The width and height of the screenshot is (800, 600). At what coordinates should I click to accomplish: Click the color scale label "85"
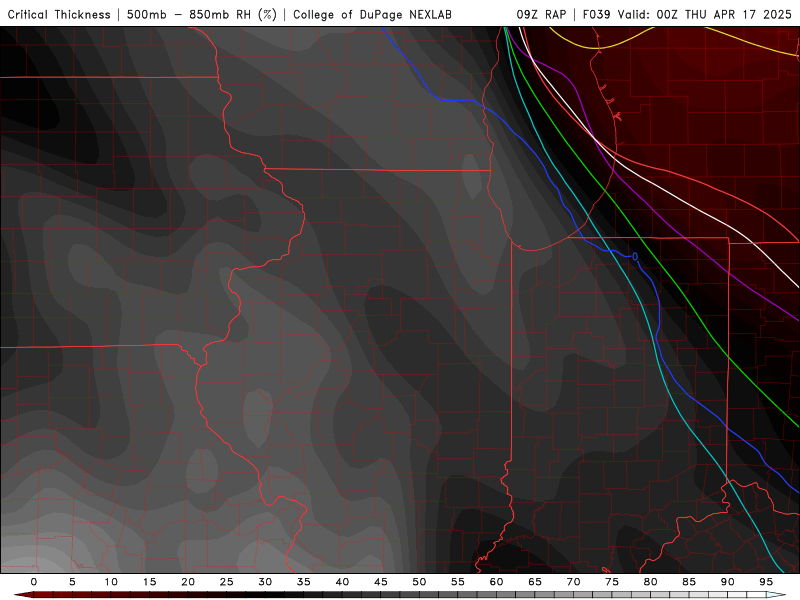click(689, 582)
